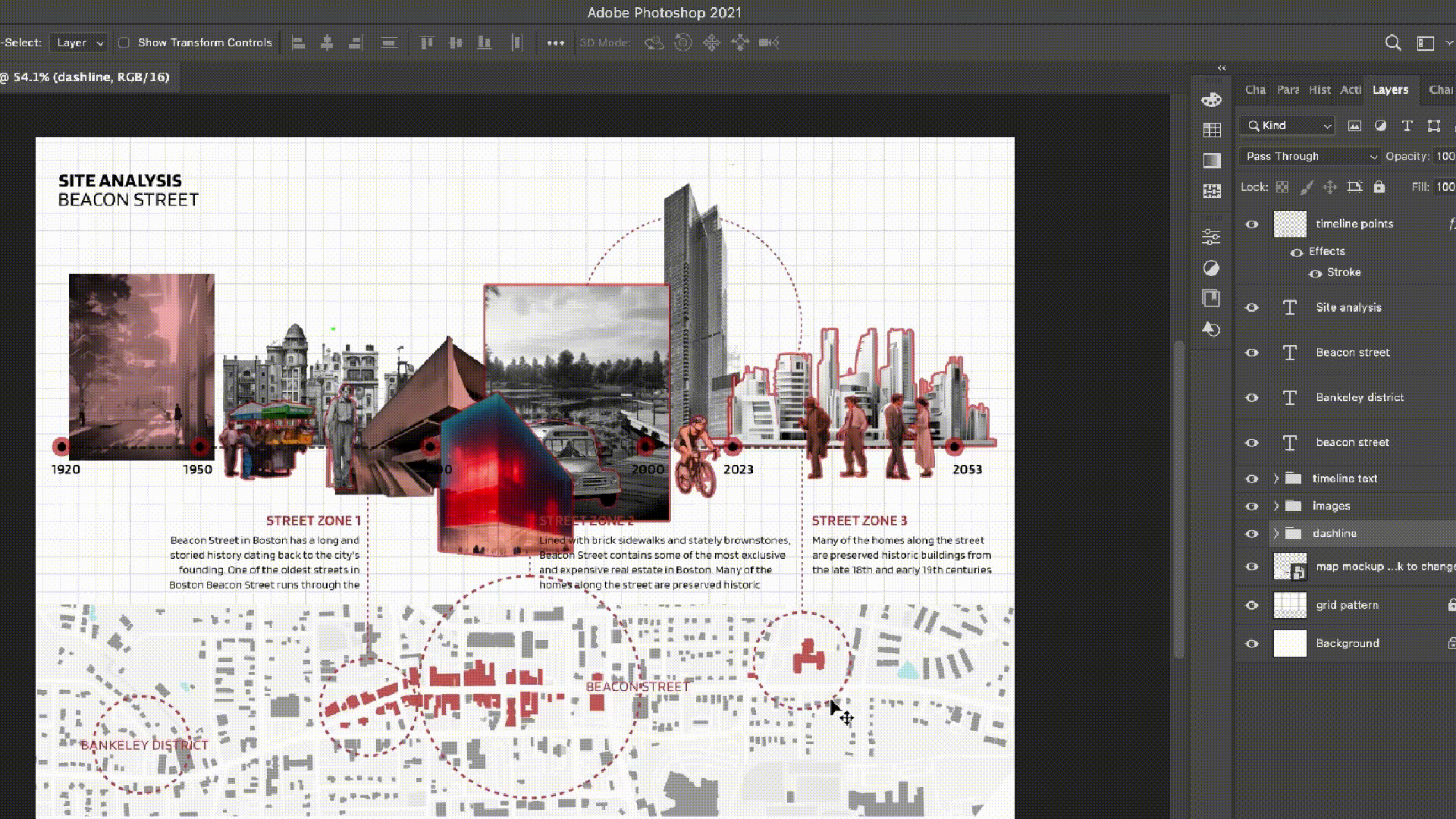Open the Swatches grid panel icon
The width and height of the screenshot is (1456, 819).
[x=1212, y=130]
